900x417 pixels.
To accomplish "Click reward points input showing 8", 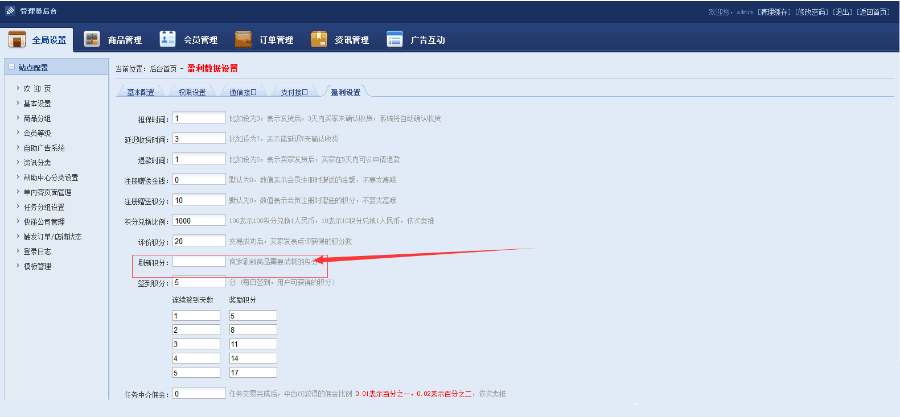I will pos(253,330).
